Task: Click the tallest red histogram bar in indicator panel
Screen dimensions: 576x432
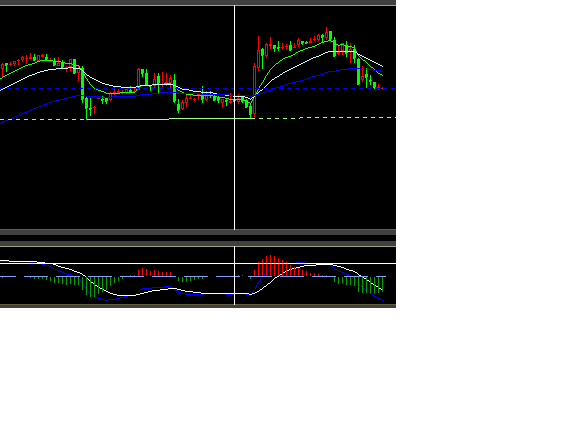Action: click(x=270, y=266)
